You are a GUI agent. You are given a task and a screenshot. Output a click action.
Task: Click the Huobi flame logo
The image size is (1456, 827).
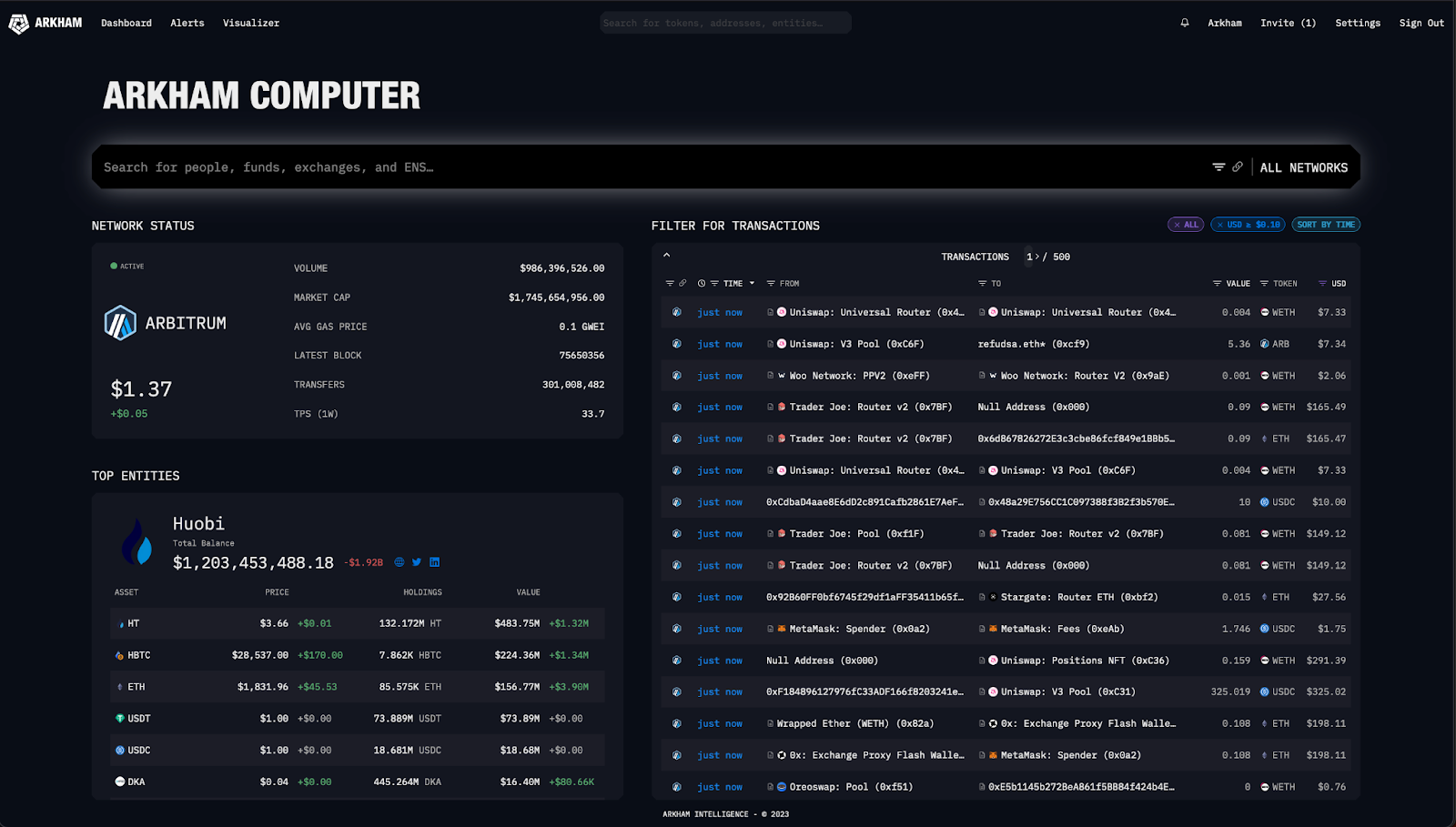tap(137, 542)
